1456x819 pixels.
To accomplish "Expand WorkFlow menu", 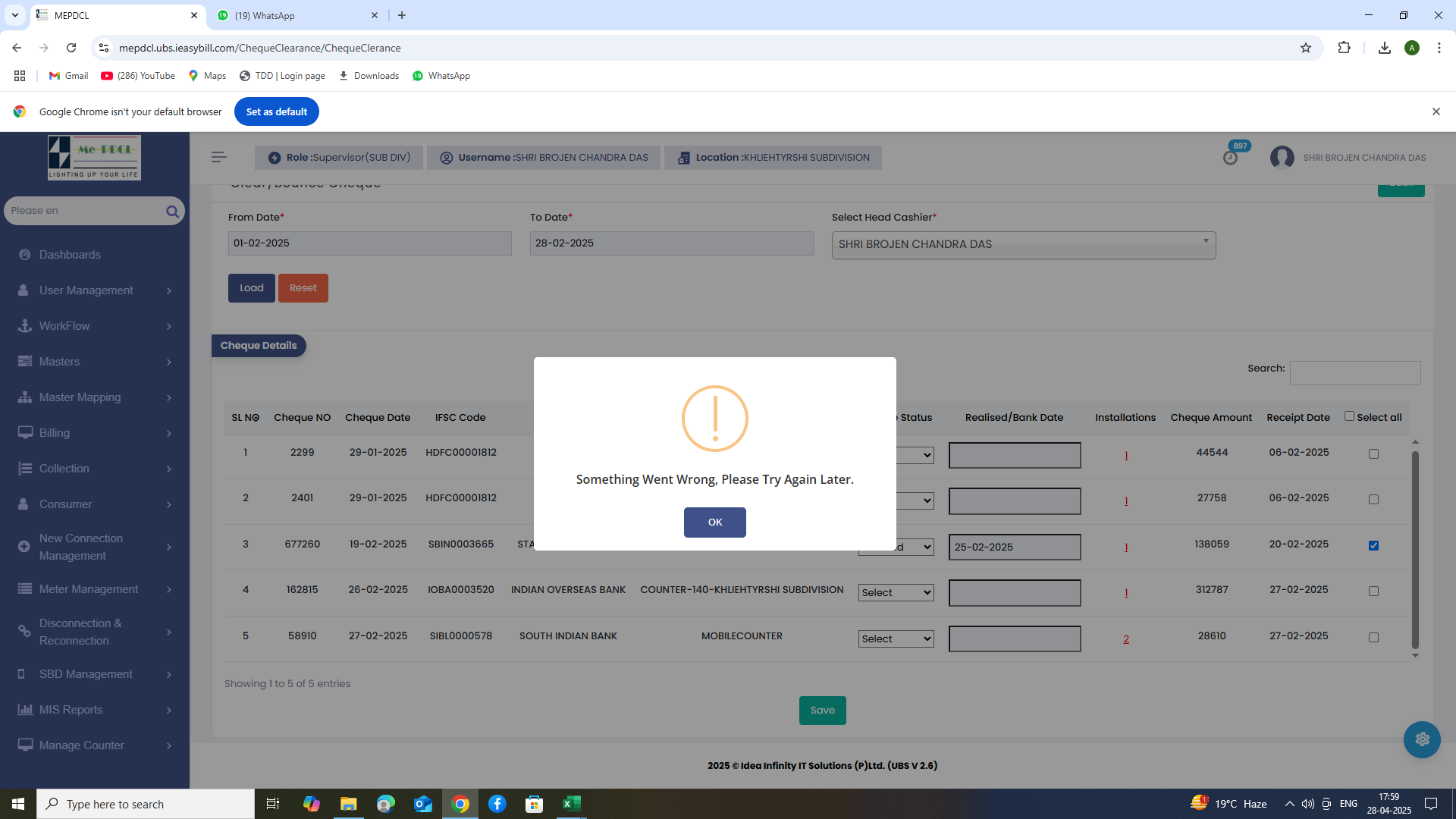I will click(95, 326).
